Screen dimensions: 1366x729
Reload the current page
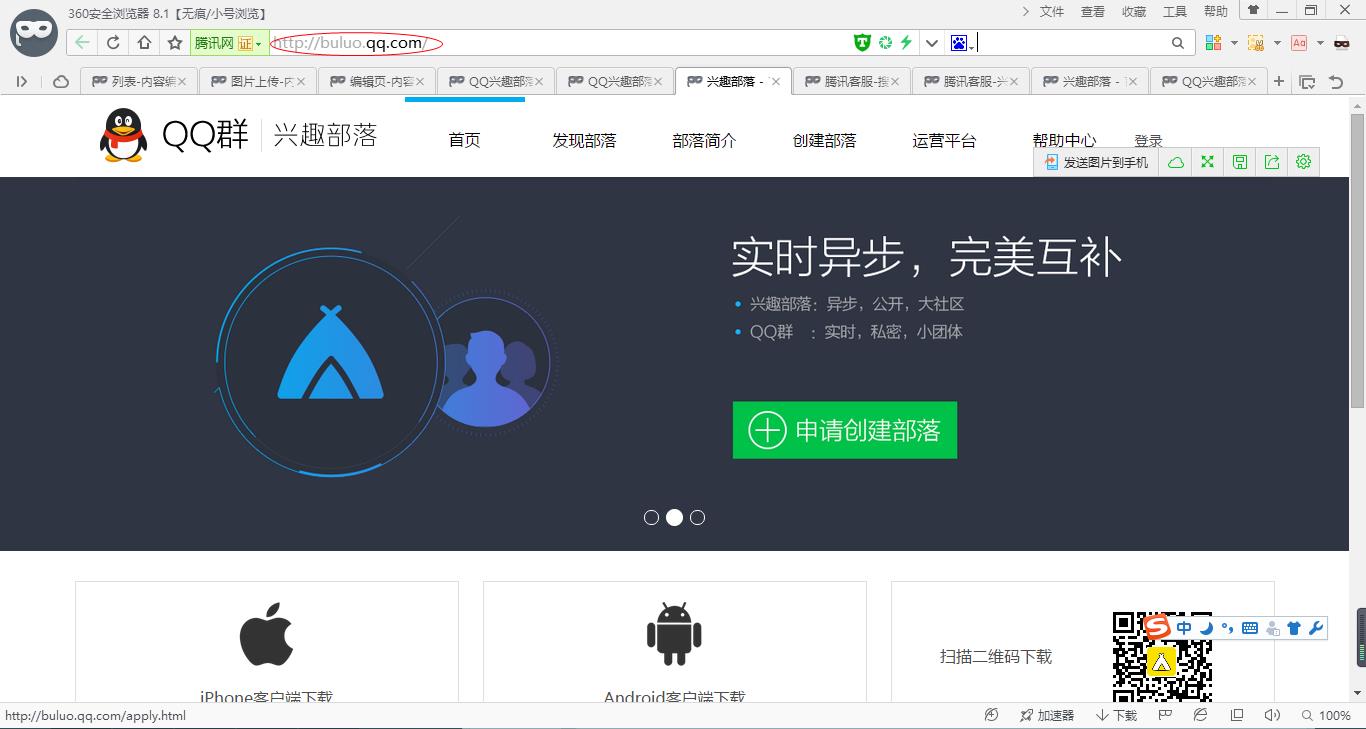113,43
